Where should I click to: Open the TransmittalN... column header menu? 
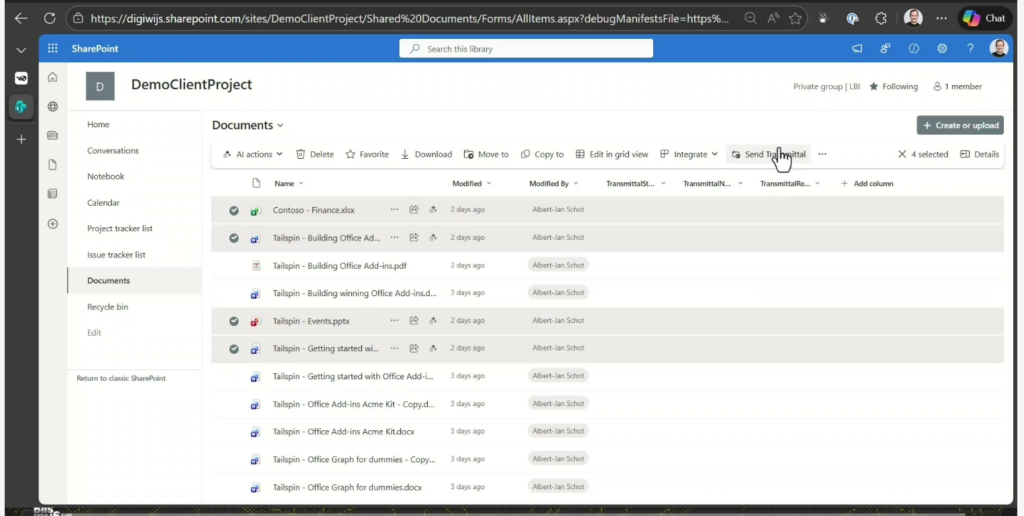pyautogui.click(x=712, y=184)
